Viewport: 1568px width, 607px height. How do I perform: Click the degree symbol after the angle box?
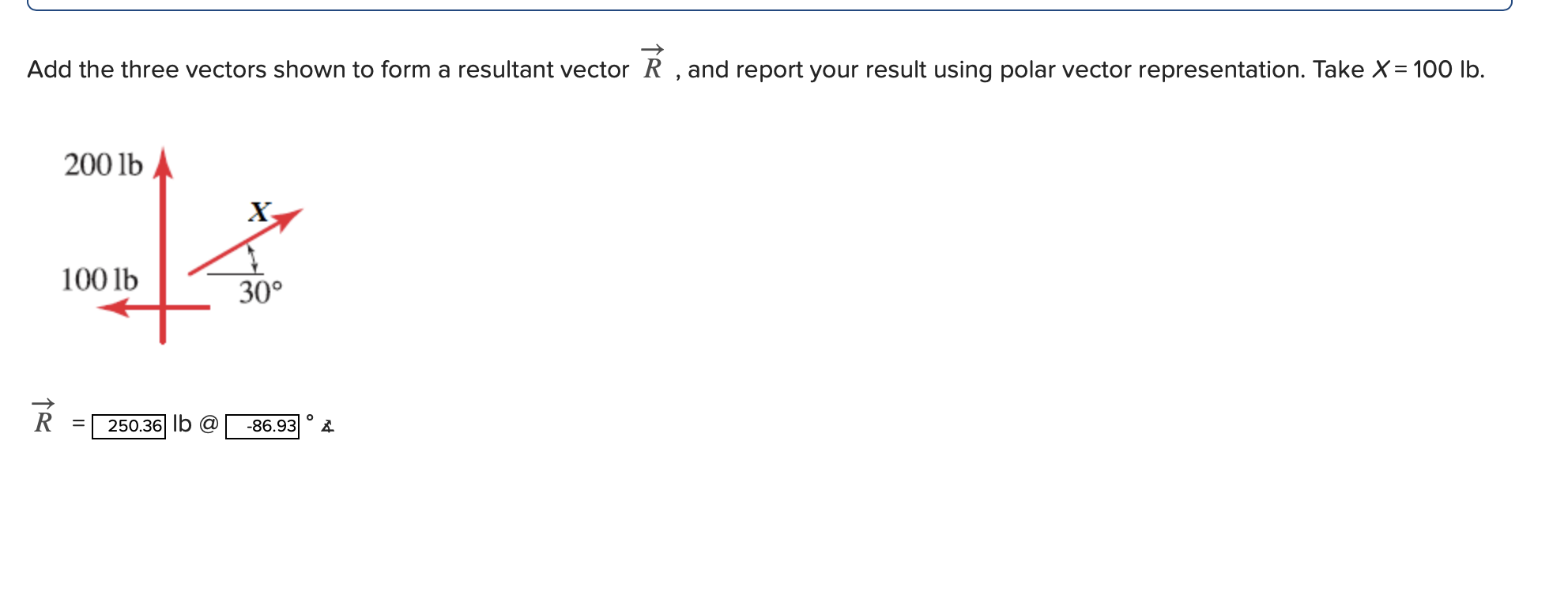click(308, 419)
